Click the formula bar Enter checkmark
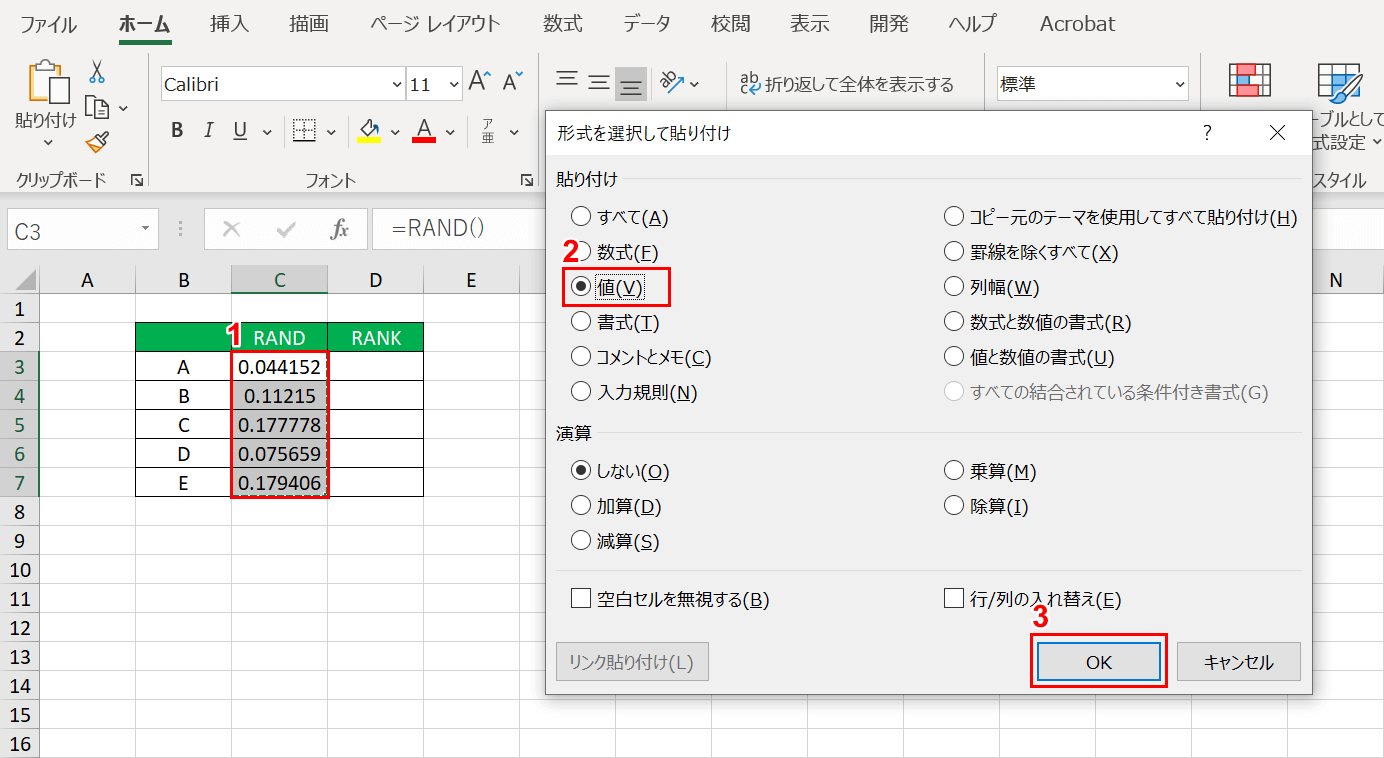Screen dimensions: 1384x758 point(287,230)
